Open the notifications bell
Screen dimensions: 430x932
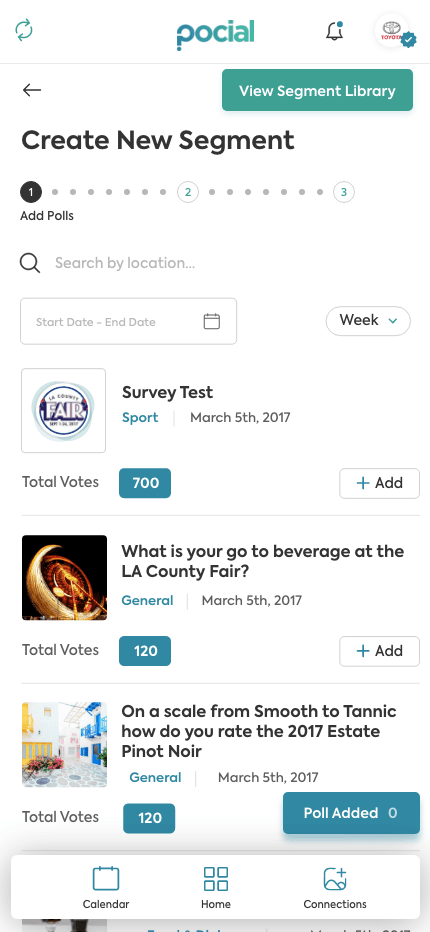[335, 31]
